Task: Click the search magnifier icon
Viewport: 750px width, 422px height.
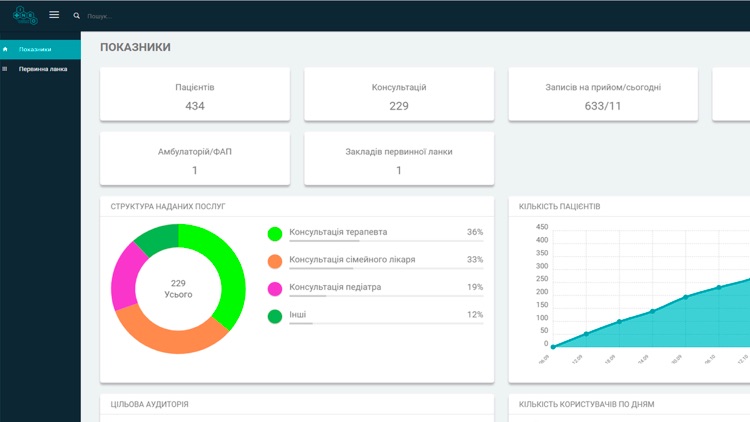Action: click(77, 16)
